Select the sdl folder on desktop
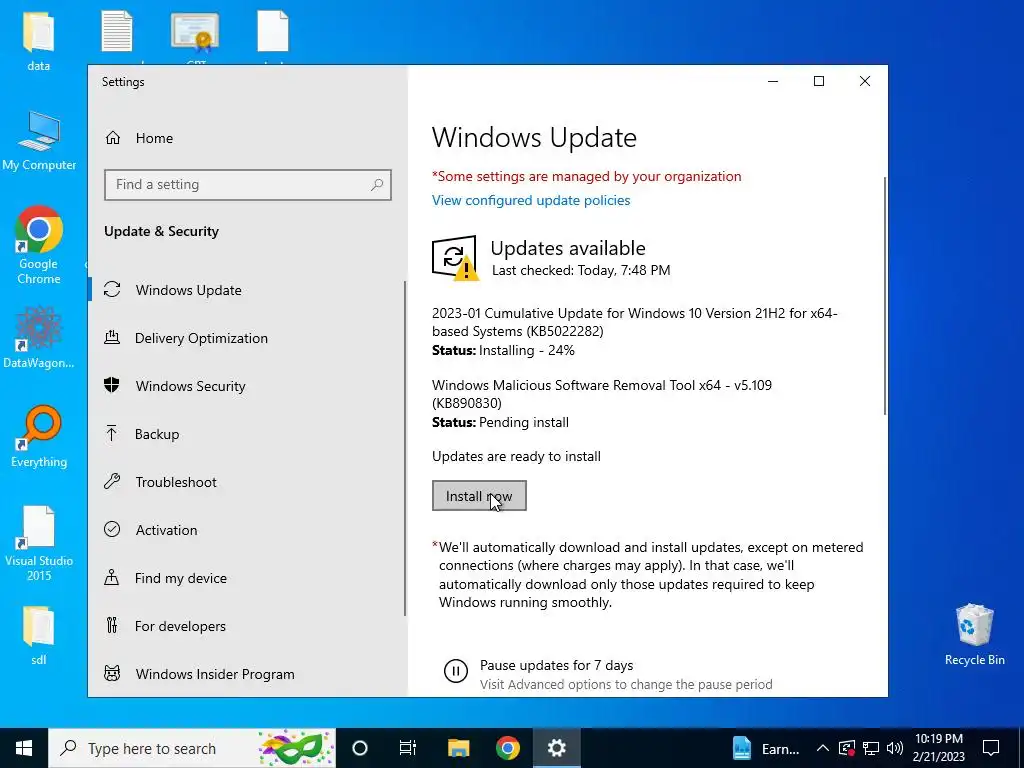1024x768 pixels. [x=39, y=635]
